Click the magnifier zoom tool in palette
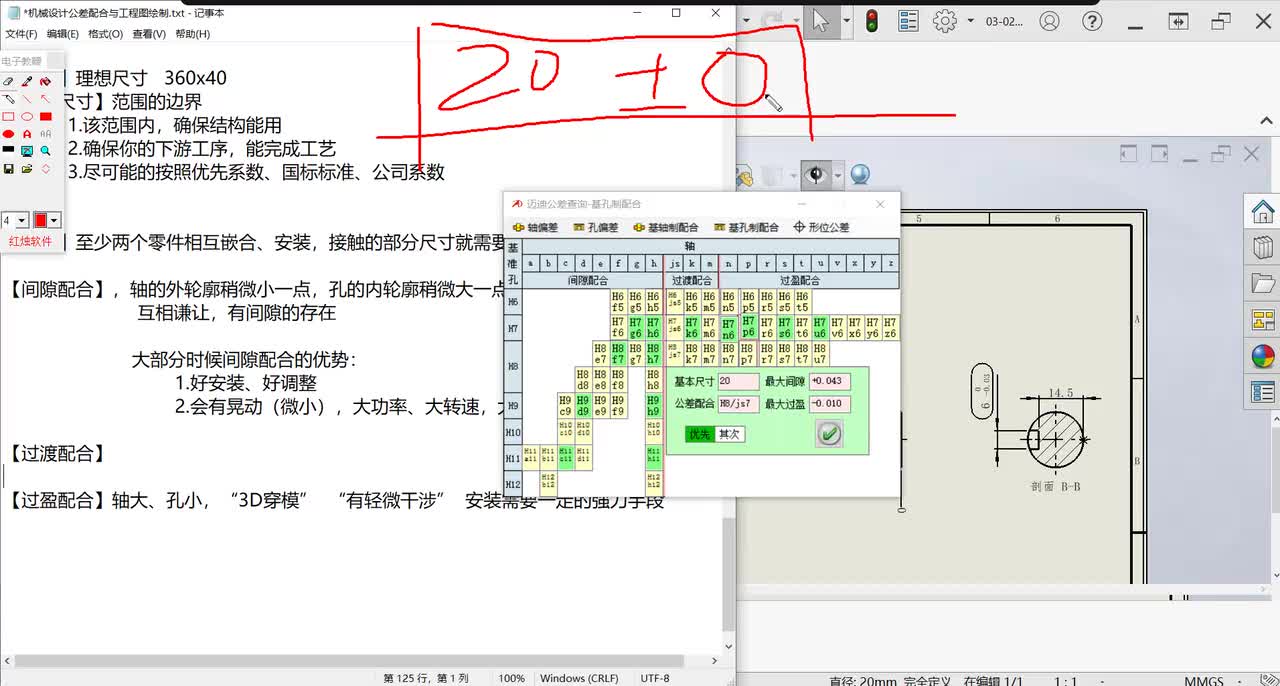 click(x=46, y=150)
